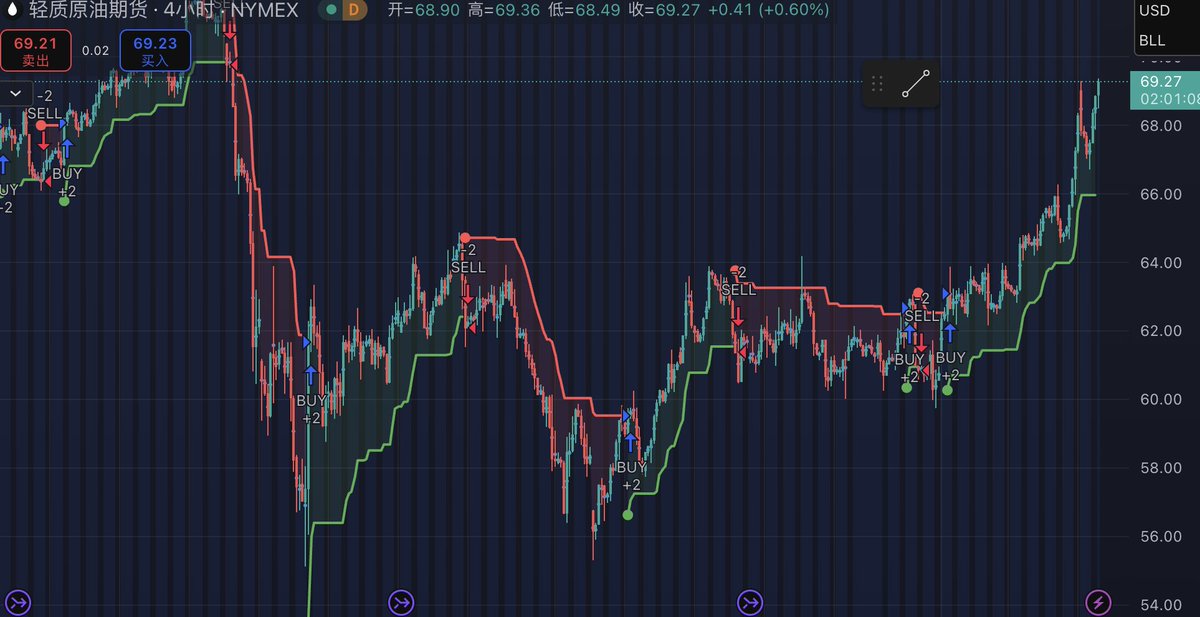The width and height of the screenshot is (1200, 617).
Task: Toggle the orange D delayed-data badge
Action: point(353,10)
